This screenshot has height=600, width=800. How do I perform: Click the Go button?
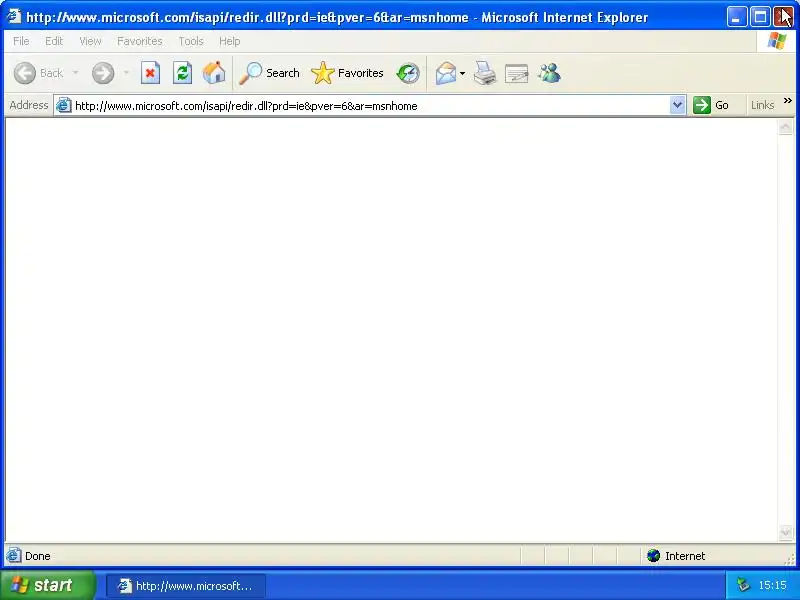pos(711,105)
